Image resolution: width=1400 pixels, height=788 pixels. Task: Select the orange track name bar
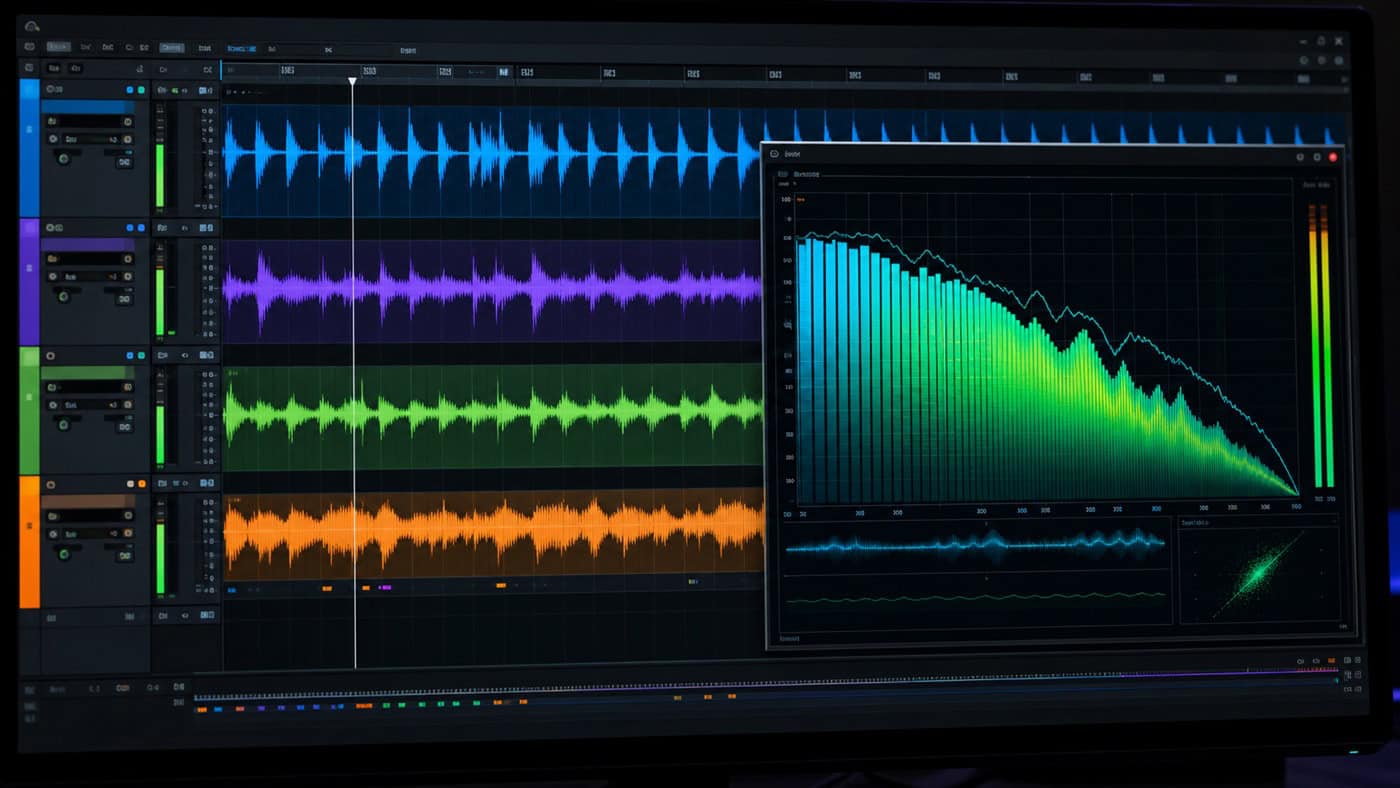pyautogui.click(x=89, y=500)
